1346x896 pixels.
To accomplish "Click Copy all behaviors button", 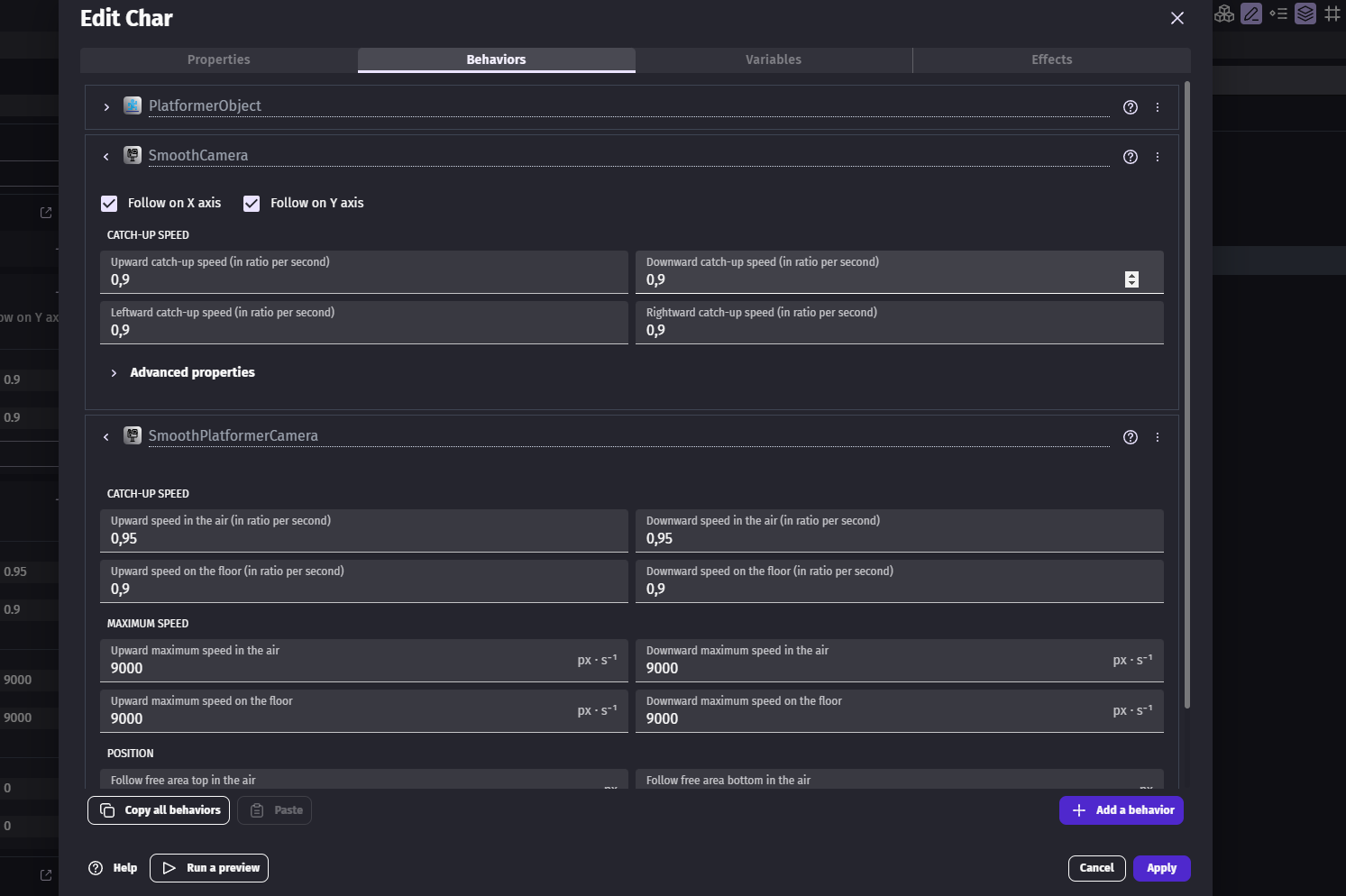I will [x=160, y=810].
